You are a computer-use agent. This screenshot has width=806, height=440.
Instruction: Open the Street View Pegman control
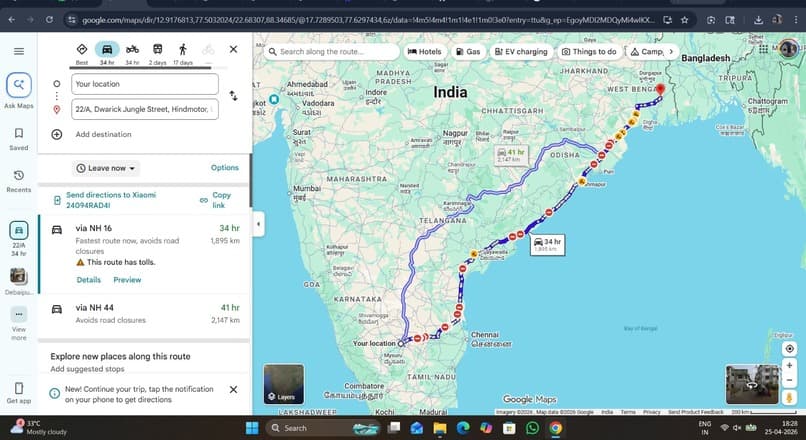pyautogui.click(x=790, y=397)
